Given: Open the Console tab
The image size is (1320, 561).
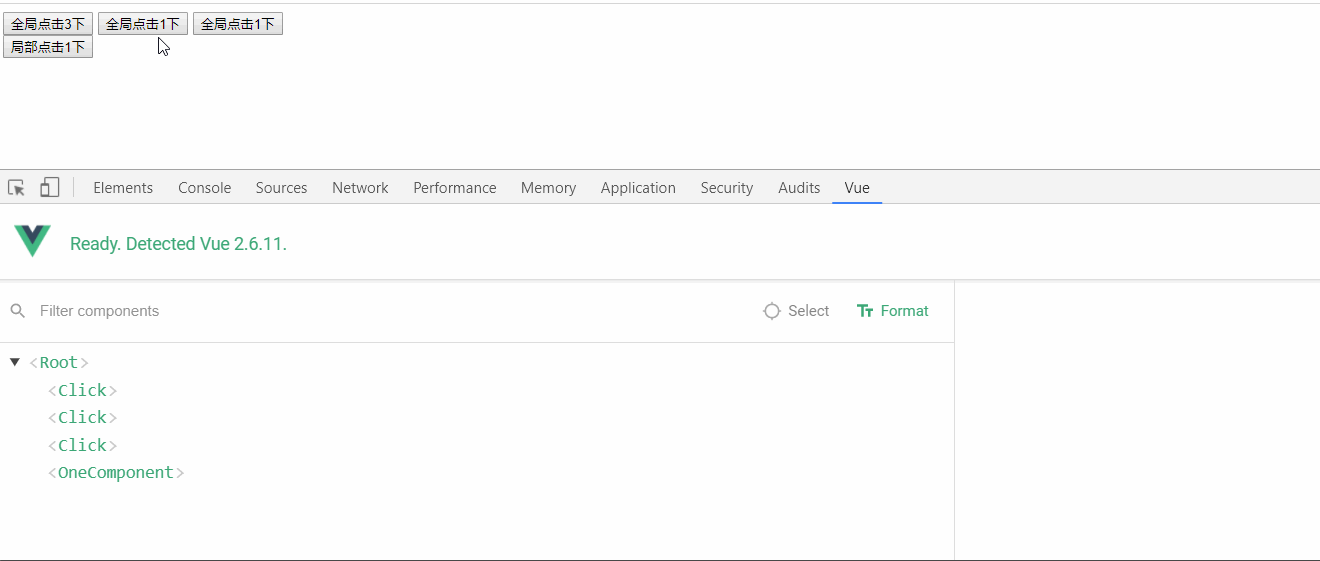Looking at the screenshot, I should (204, 188).
